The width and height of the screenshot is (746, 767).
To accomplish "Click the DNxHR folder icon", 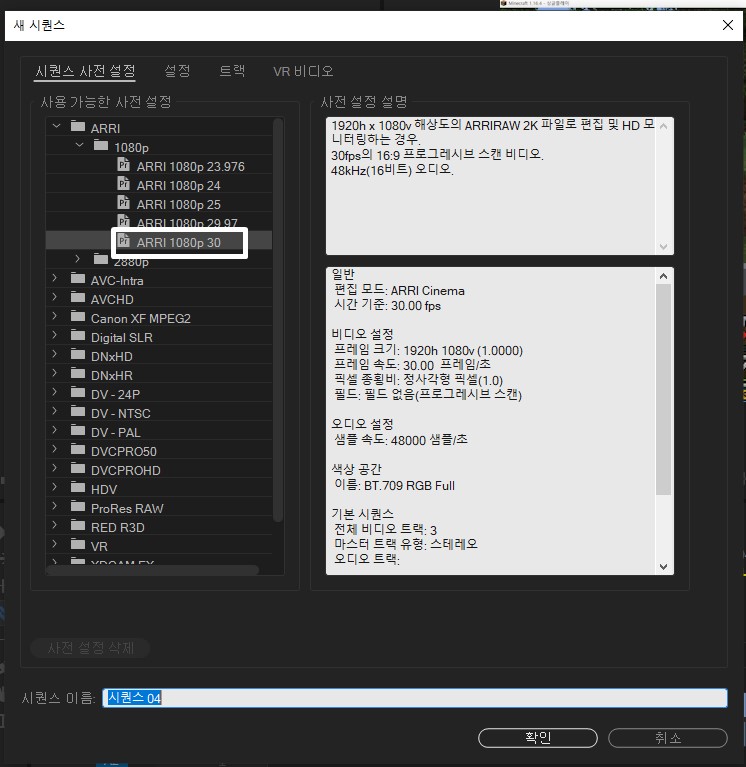I will point(78,374).
